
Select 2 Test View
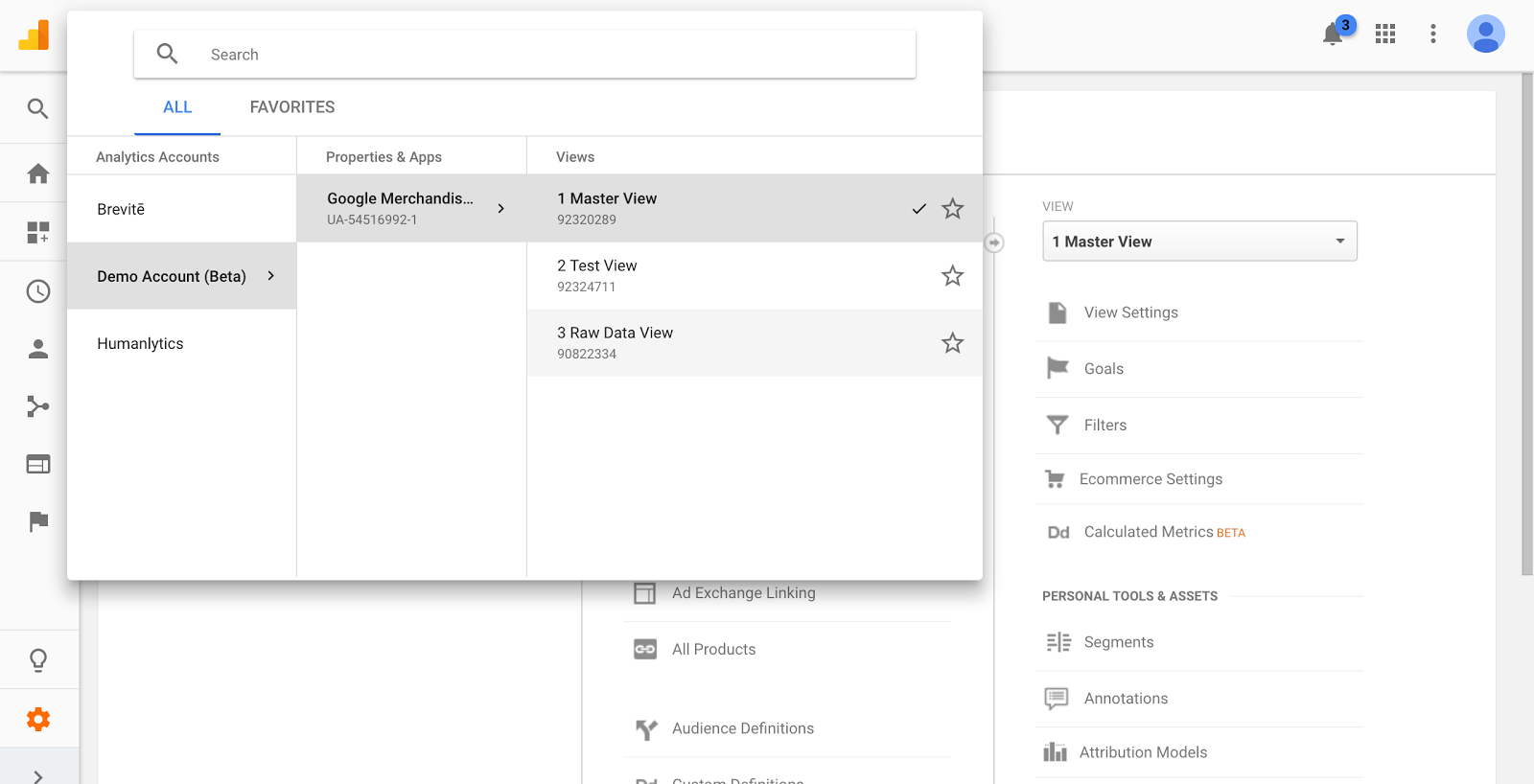point(755,276)
